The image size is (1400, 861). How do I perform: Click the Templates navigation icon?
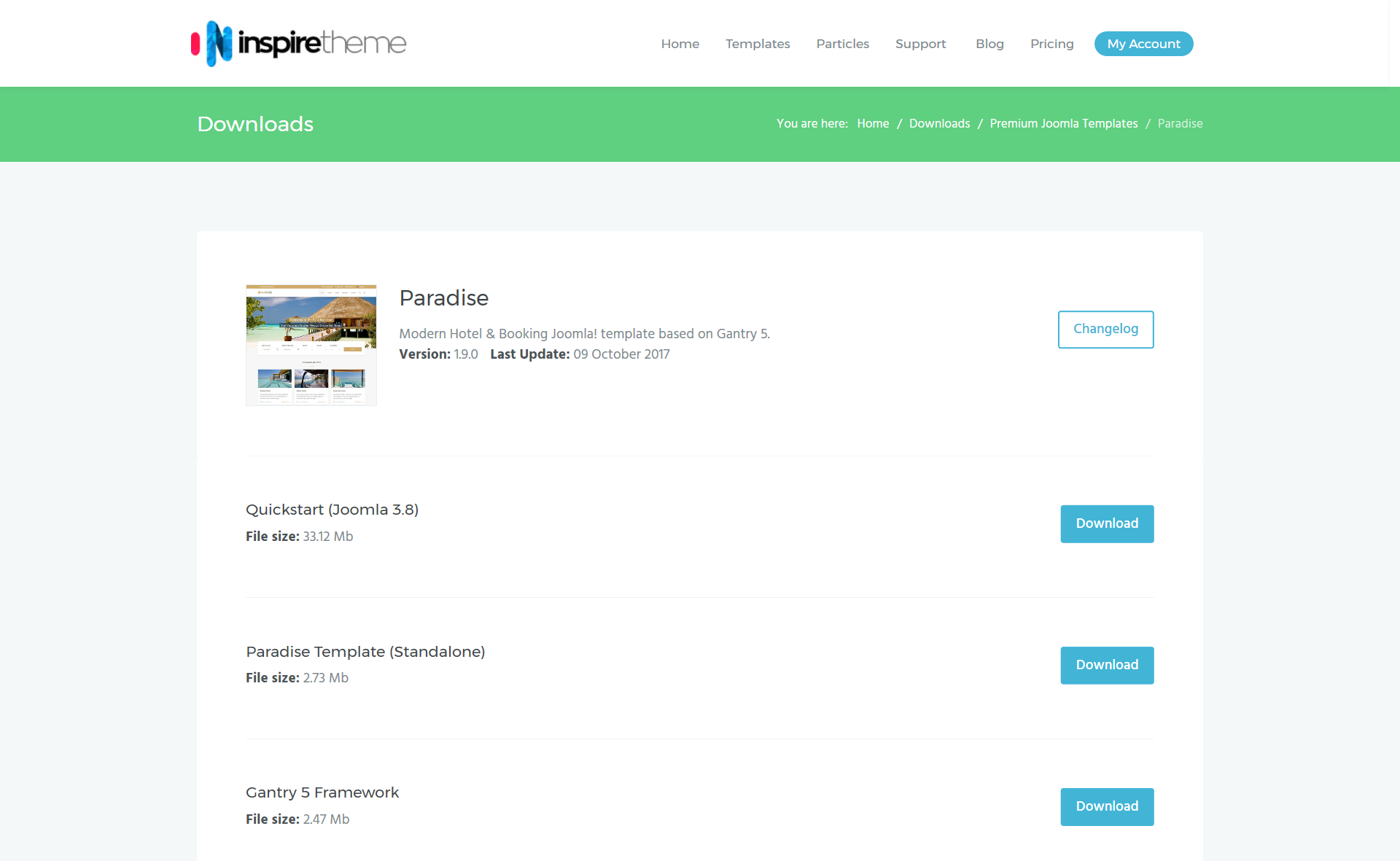(758, 43)
